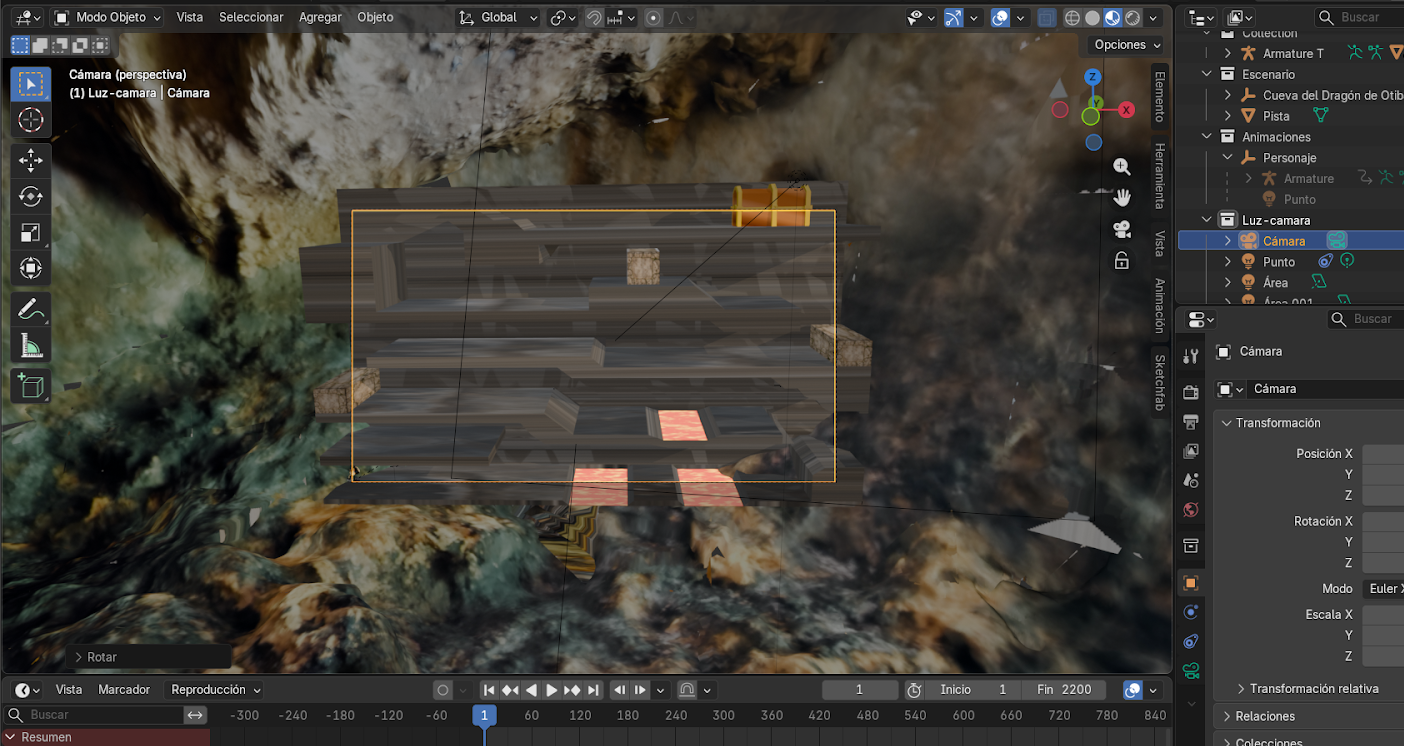
Task: Open the Agregar menu
Action: click(320, 17)
